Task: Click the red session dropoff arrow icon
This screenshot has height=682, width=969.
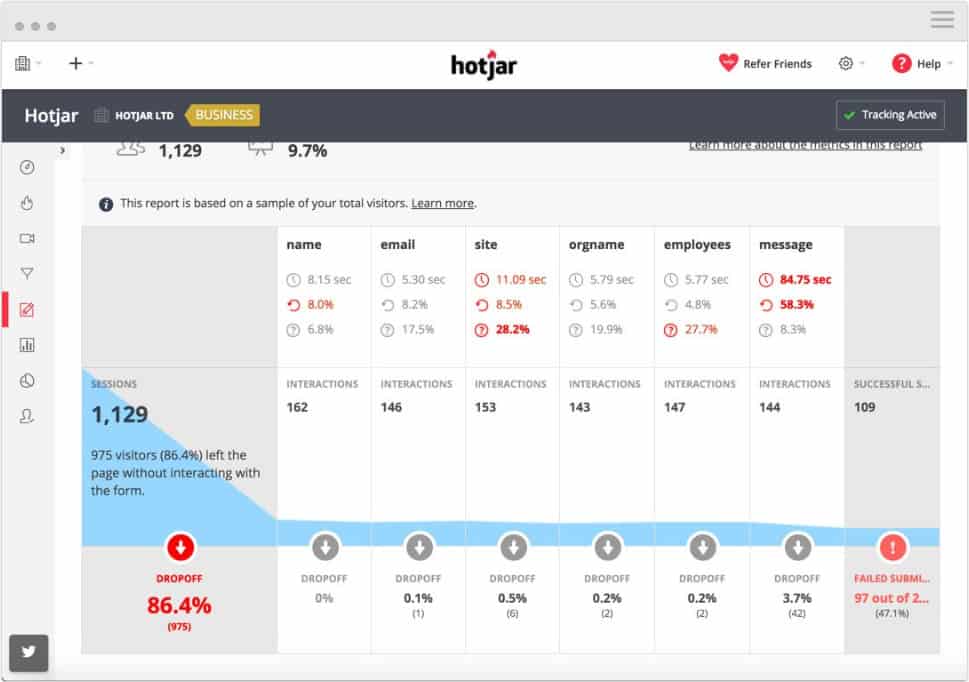Action: [x=180, y=547]
